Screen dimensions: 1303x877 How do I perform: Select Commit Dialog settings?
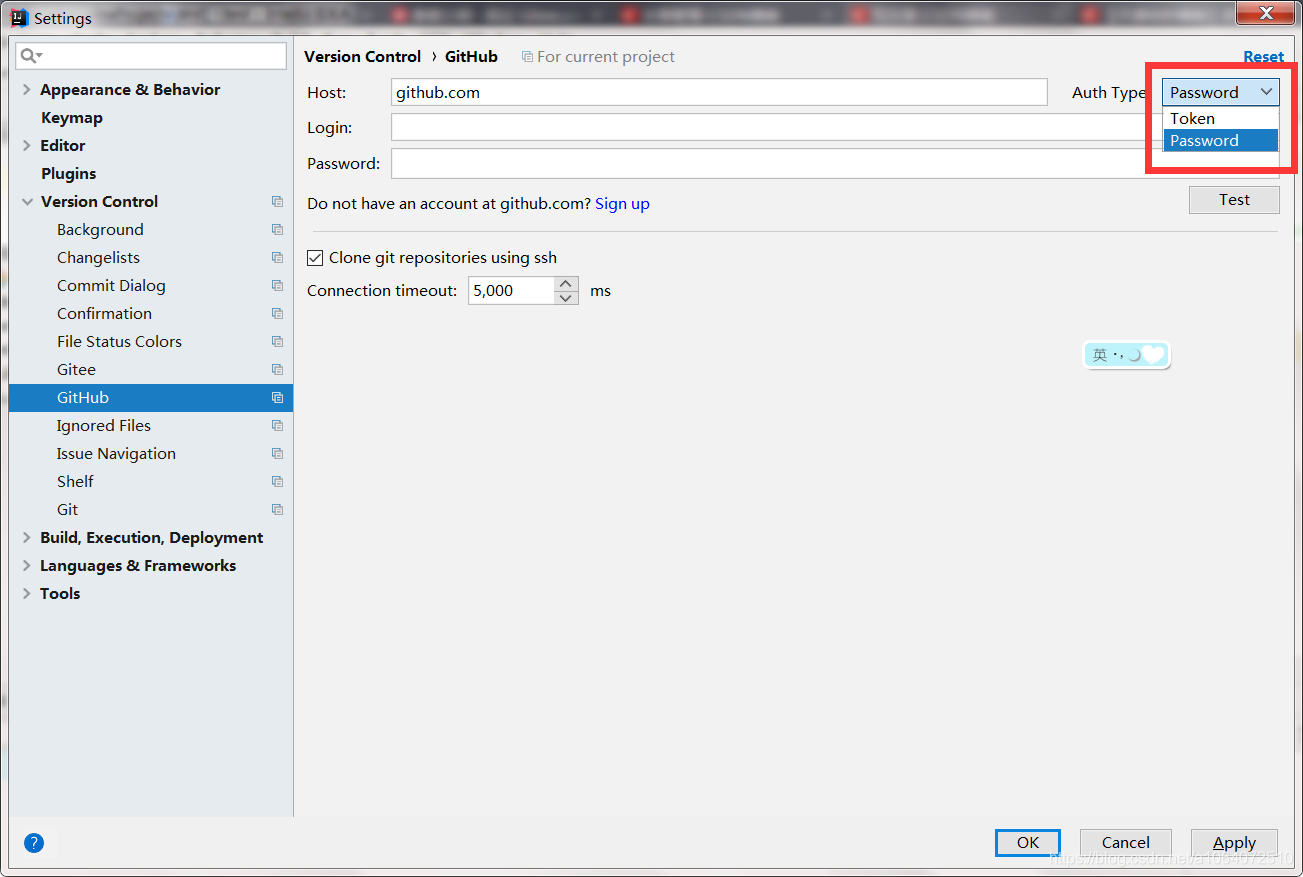tap(111, 286)
